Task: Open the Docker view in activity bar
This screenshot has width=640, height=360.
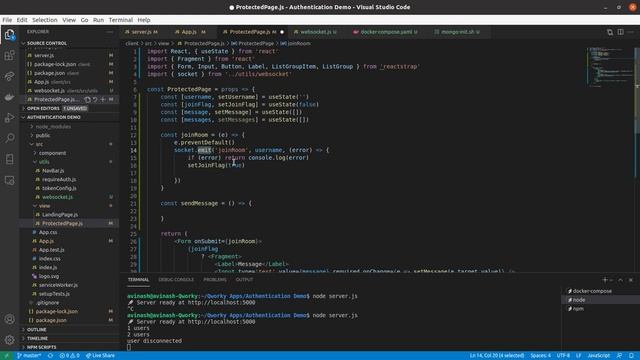Action: (x=9, y=97)
